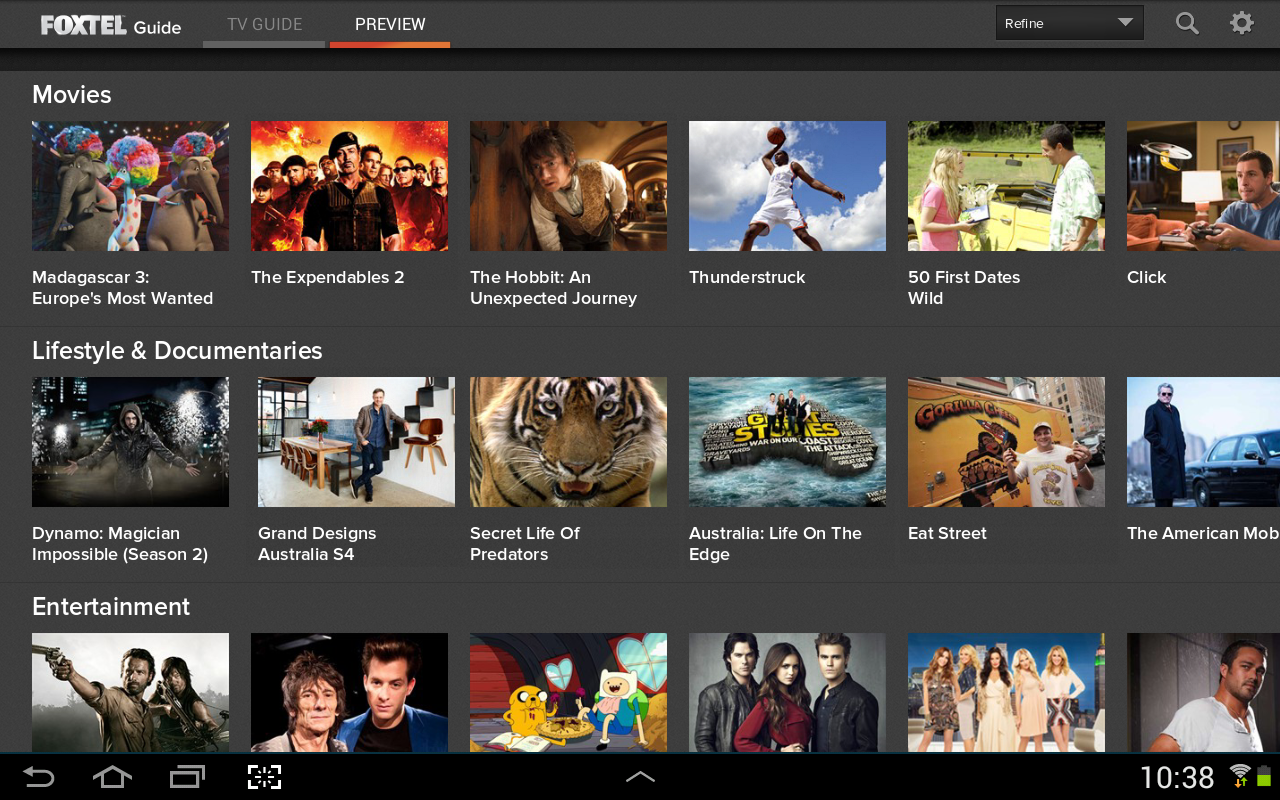Screen dimensions: 1280x800
Task: Select The American Mob thumbnail
Action: click(x=1203, y=442)
